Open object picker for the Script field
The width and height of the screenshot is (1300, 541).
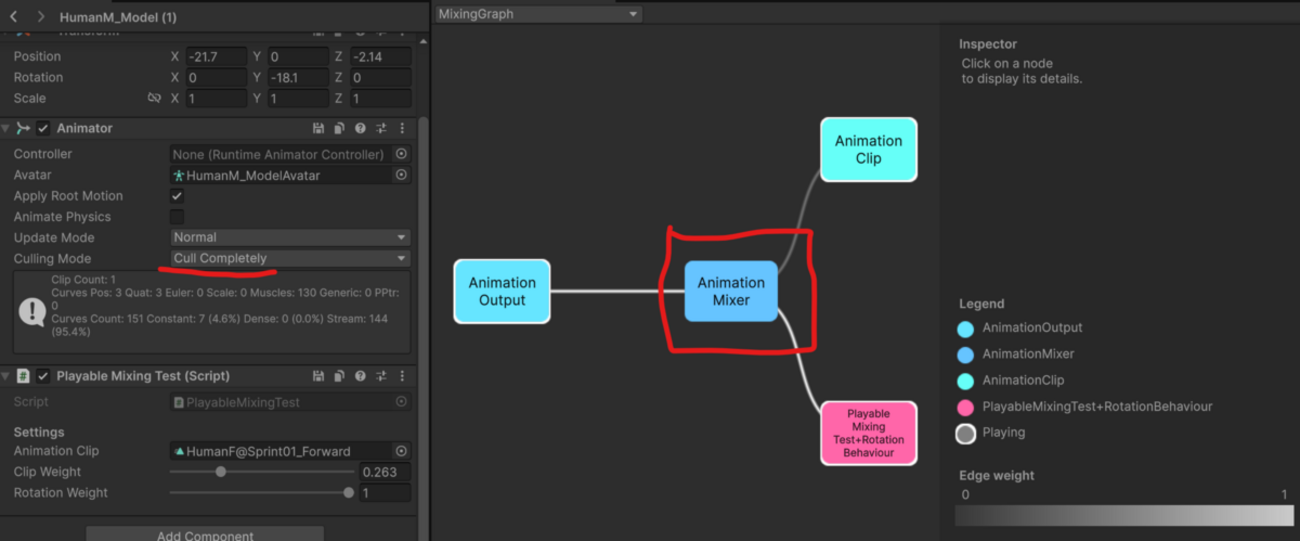401,402
